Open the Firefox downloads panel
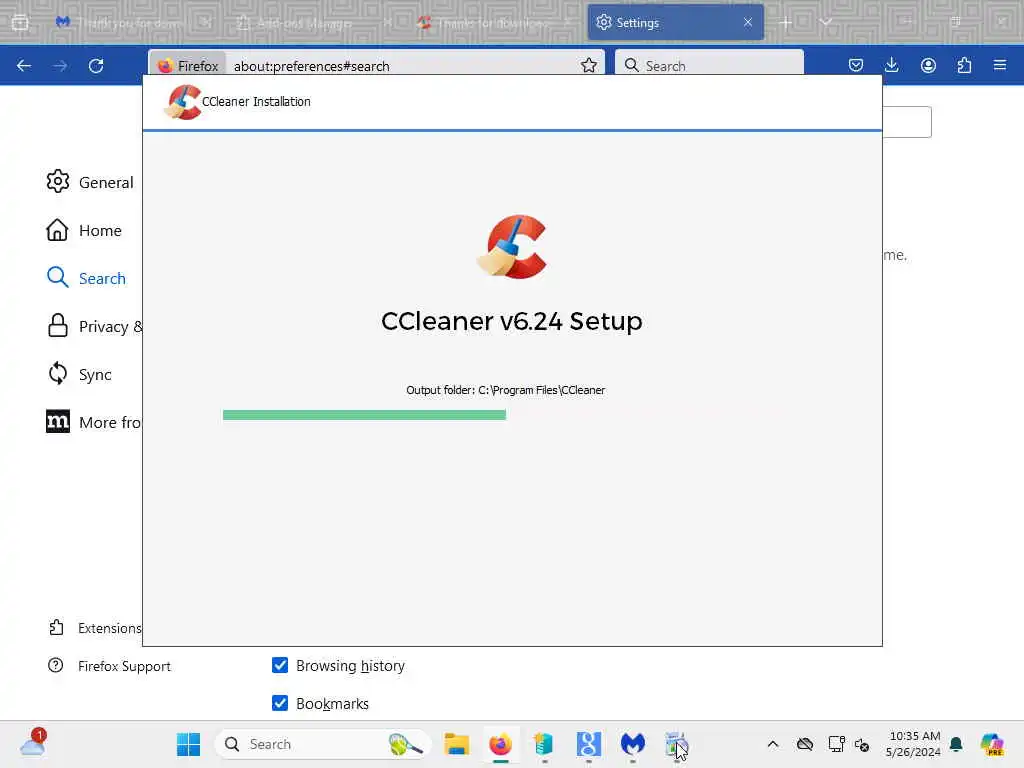 (891, 65)
